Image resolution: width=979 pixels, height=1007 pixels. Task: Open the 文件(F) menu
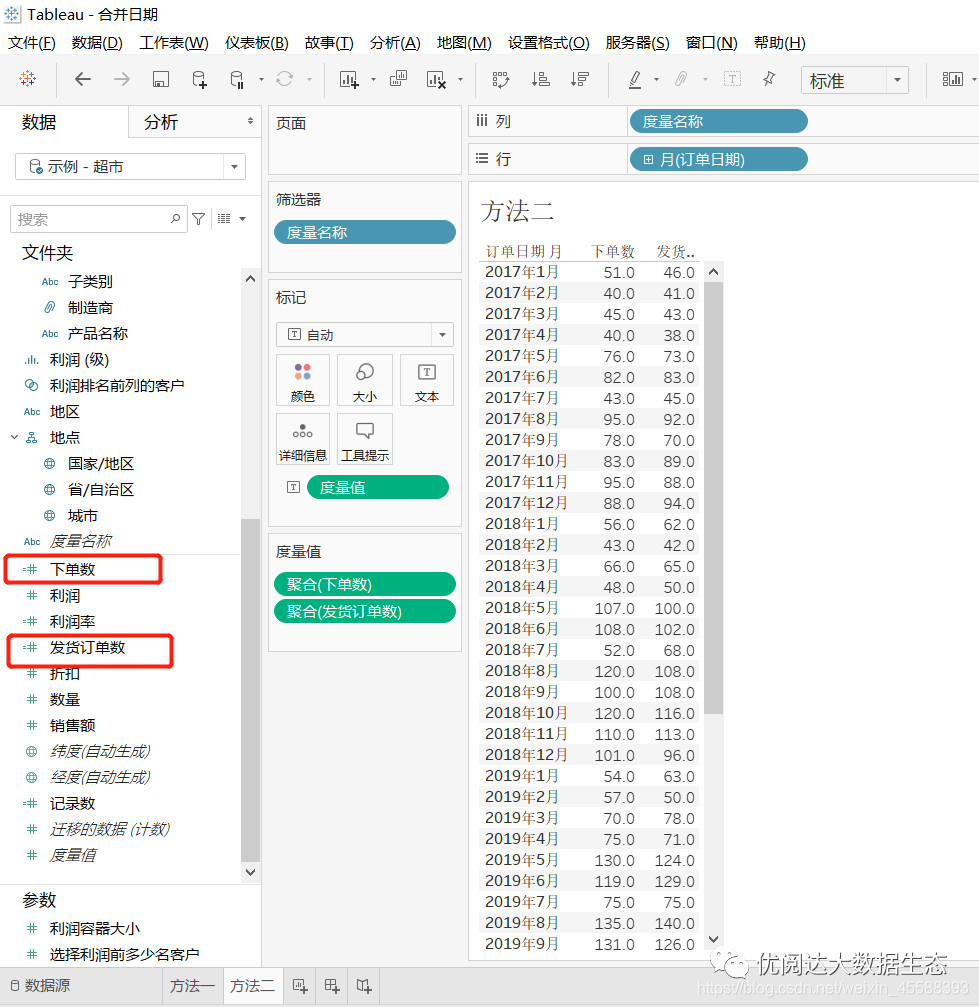pyautogui.click(x=31, y=43)
